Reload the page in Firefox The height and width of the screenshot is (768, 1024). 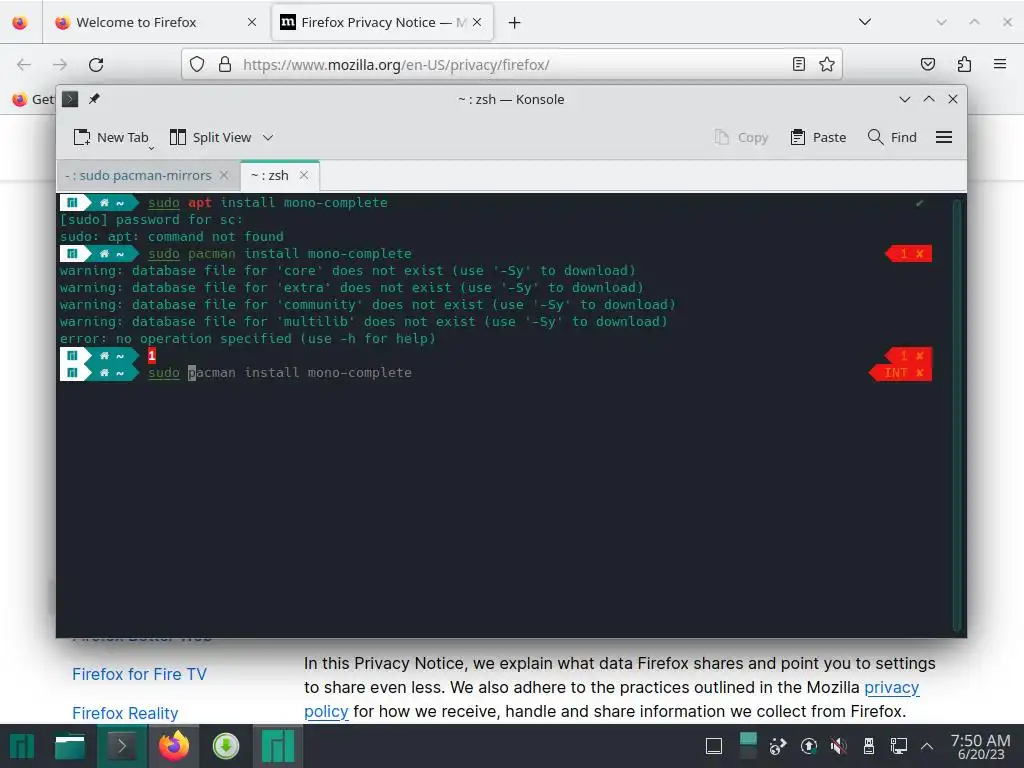96,65
